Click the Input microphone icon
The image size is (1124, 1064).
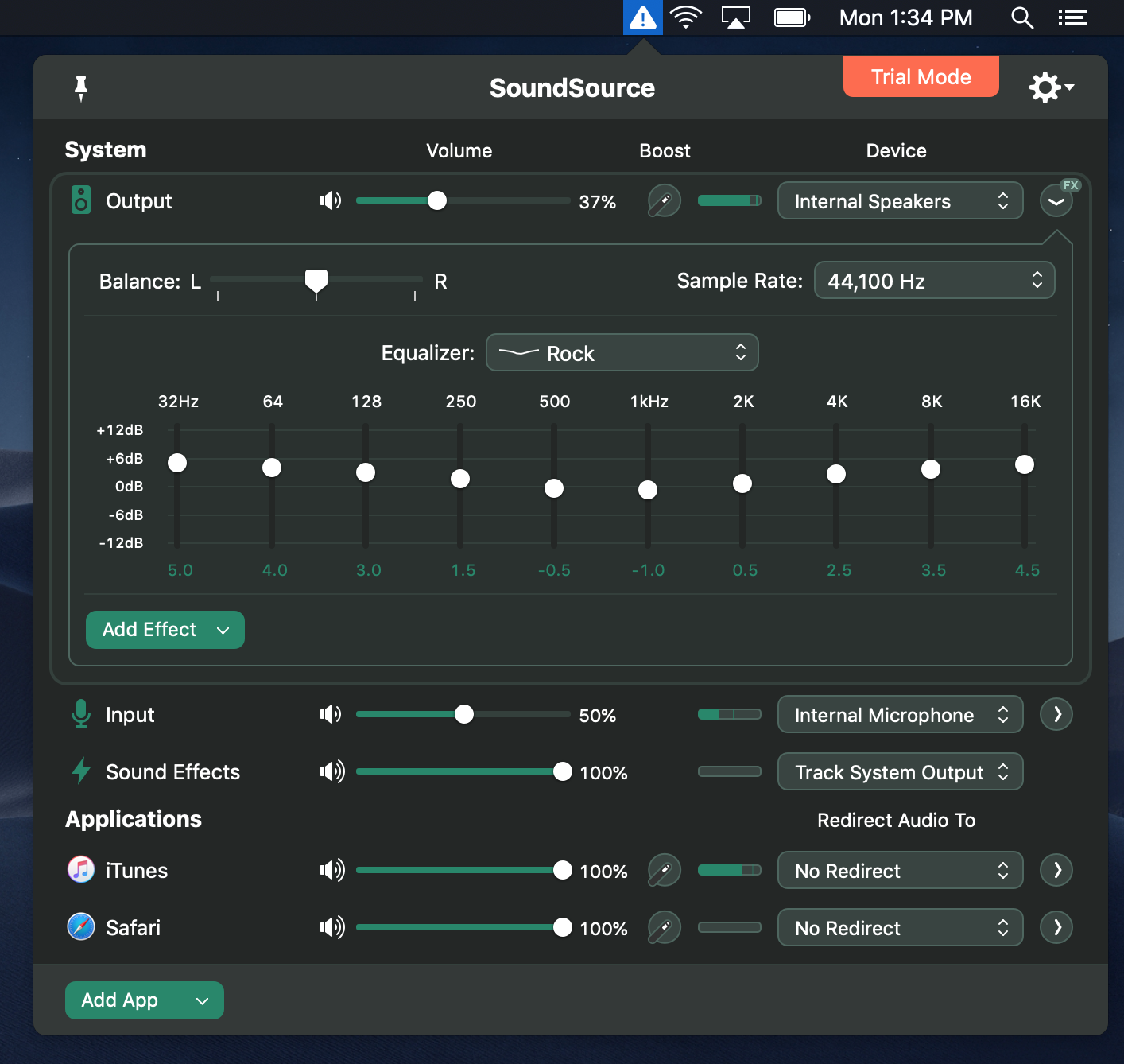tap(81, 714)
